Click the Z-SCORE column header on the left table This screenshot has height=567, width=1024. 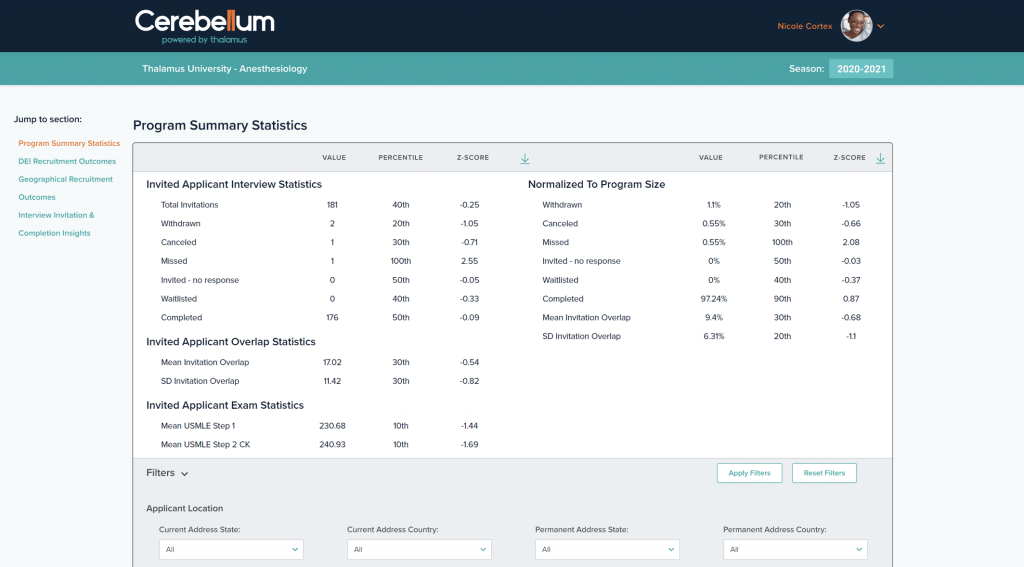[x=472, y=158]
